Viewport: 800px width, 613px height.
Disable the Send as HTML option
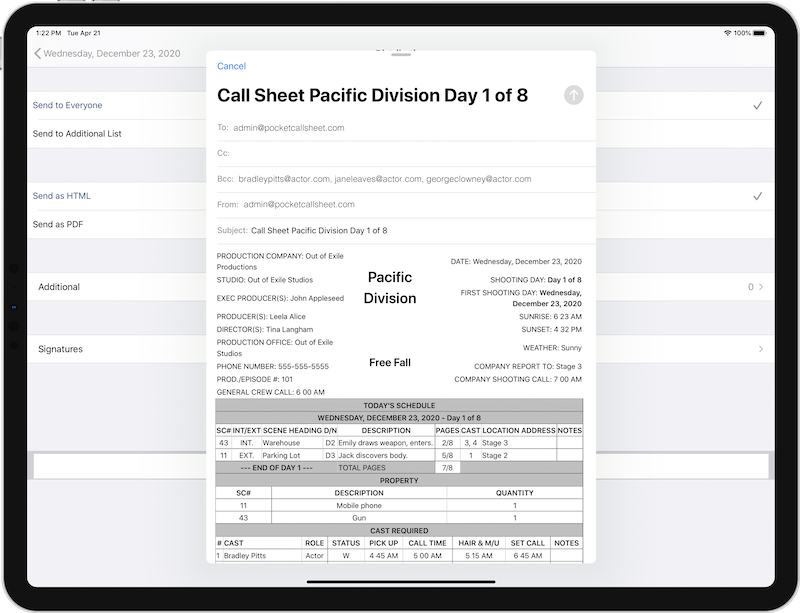coord(63,195)
